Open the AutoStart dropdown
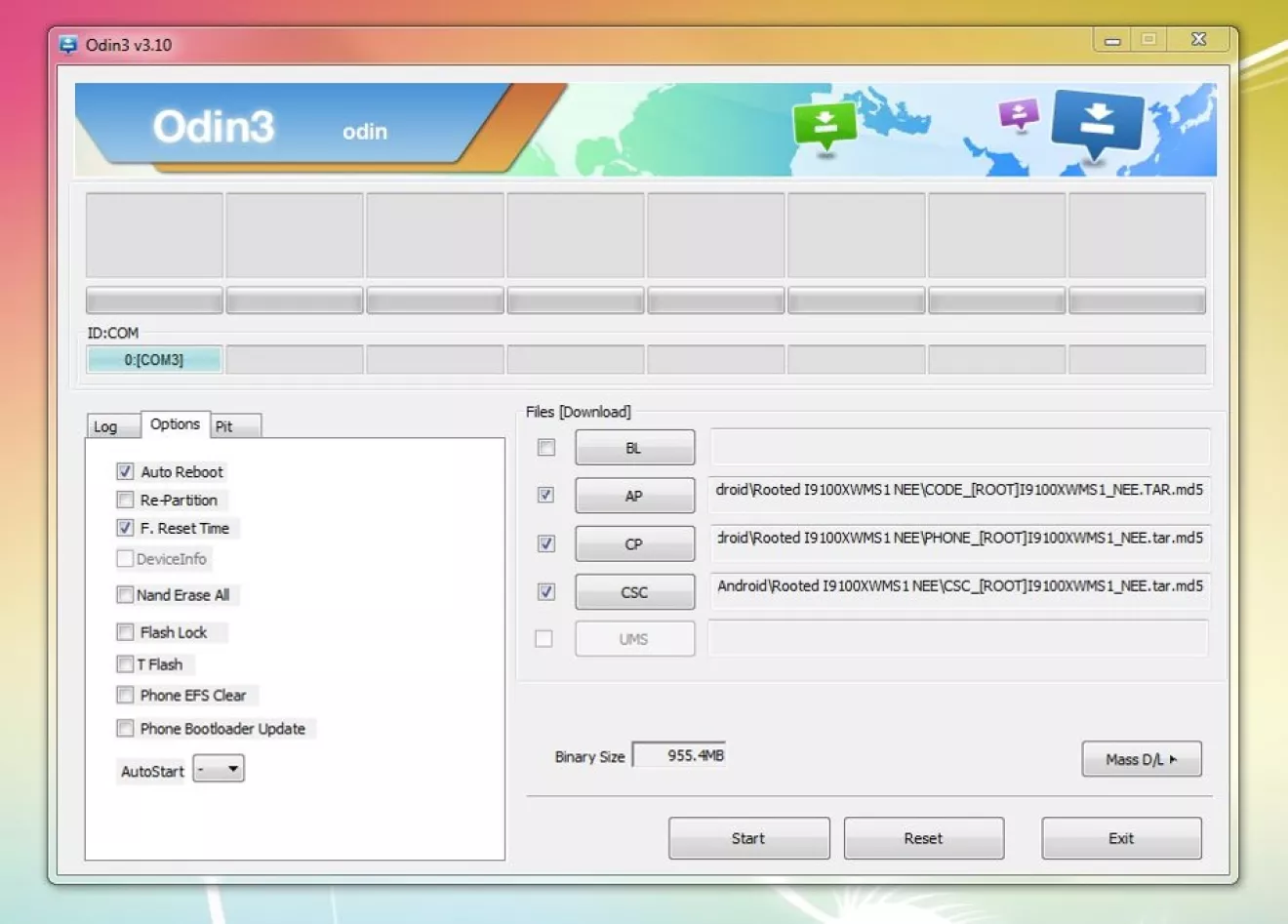Viewport: 1288px width, 924px height. tap(219, 769)
